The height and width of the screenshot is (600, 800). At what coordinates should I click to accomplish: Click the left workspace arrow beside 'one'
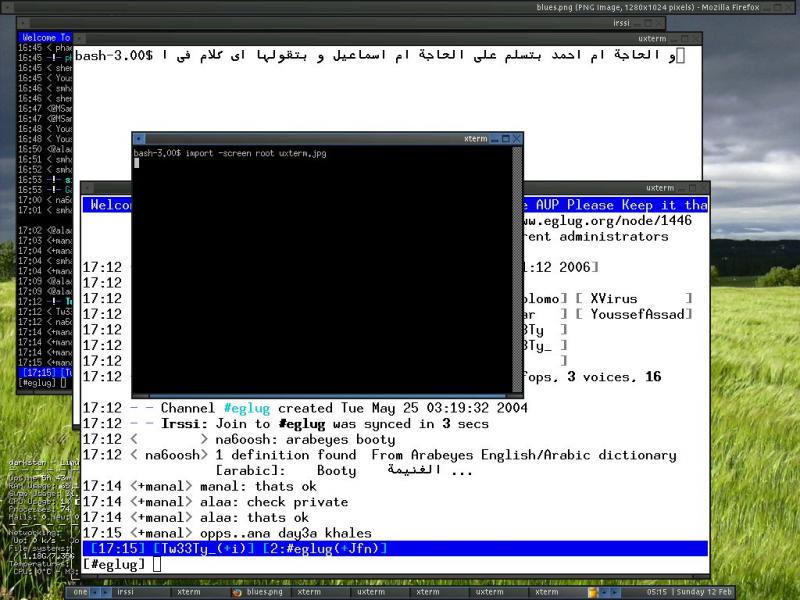click(93, 592)
